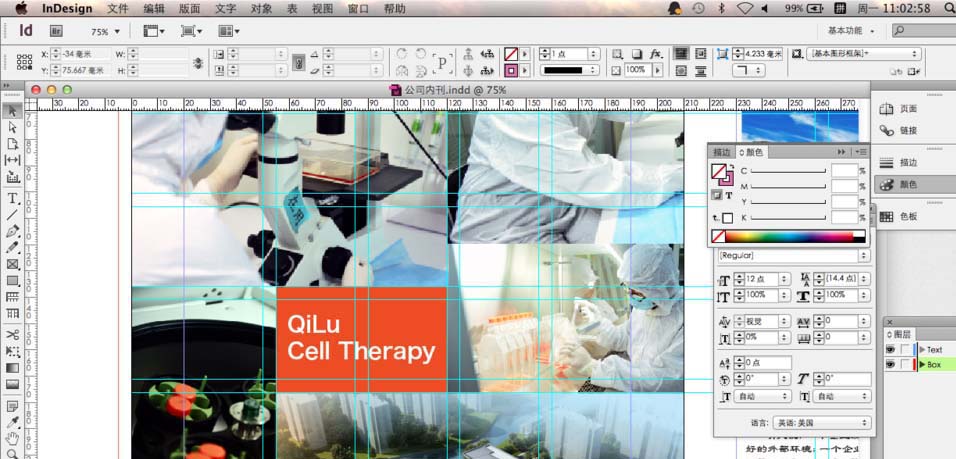Screen dimensions: 956x459
Task: Select the Gap tool
Action: [12, 160]
